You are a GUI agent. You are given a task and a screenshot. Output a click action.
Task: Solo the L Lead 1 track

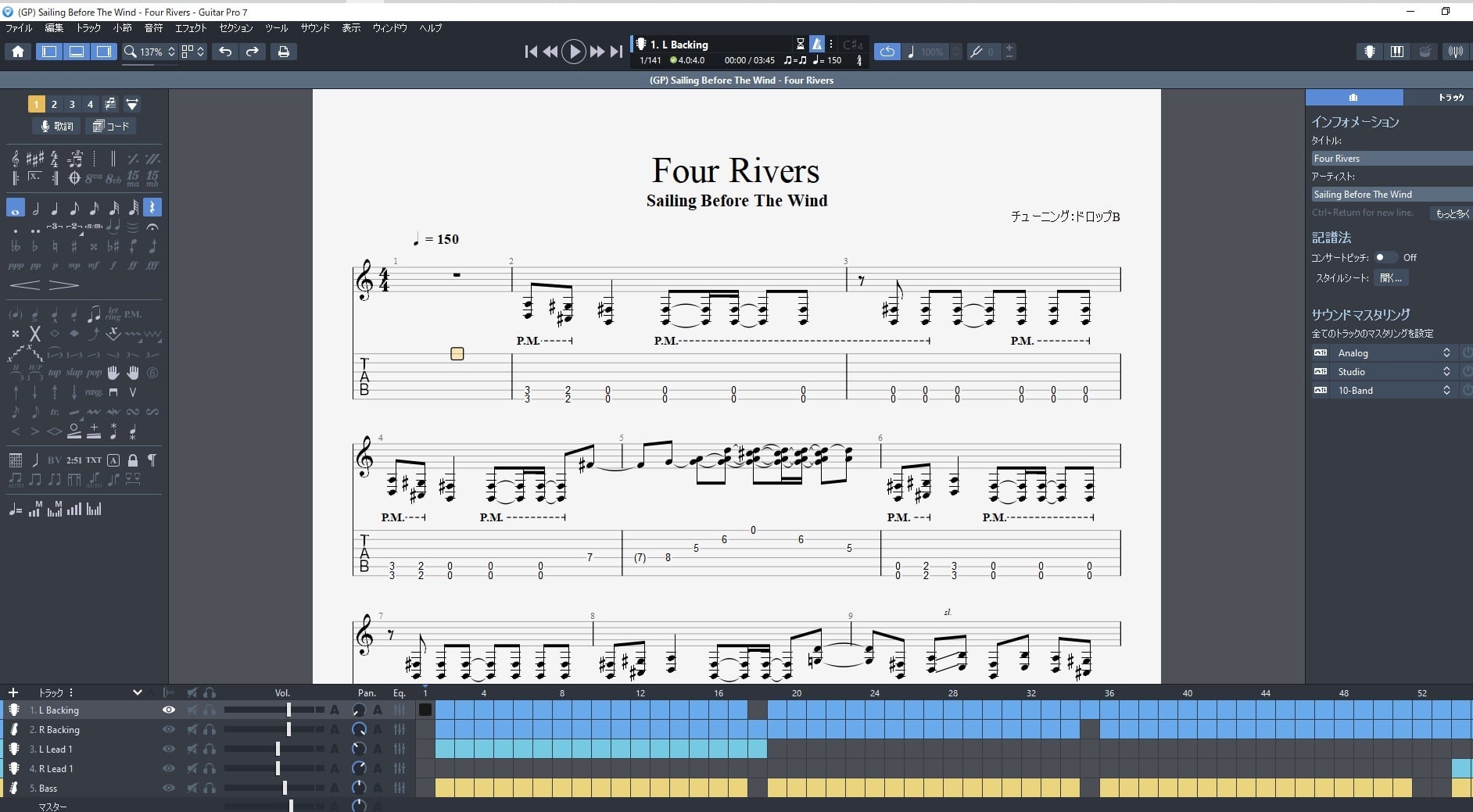pos(210,749)
